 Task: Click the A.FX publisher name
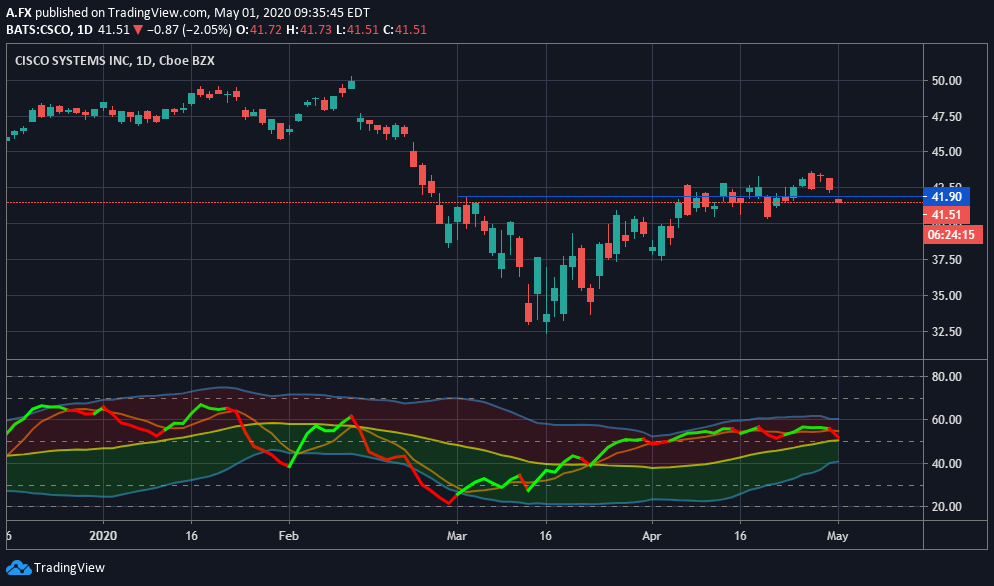point(19,13)
